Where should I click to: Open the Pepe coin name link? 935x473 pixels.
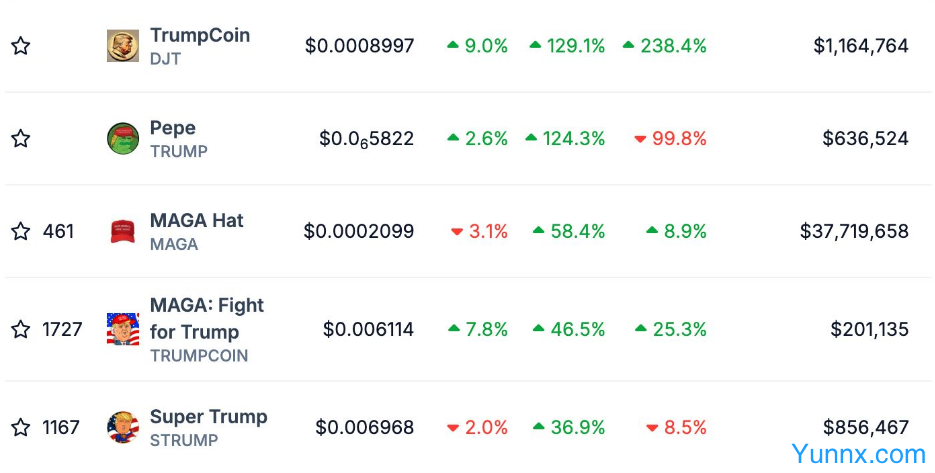173,128
